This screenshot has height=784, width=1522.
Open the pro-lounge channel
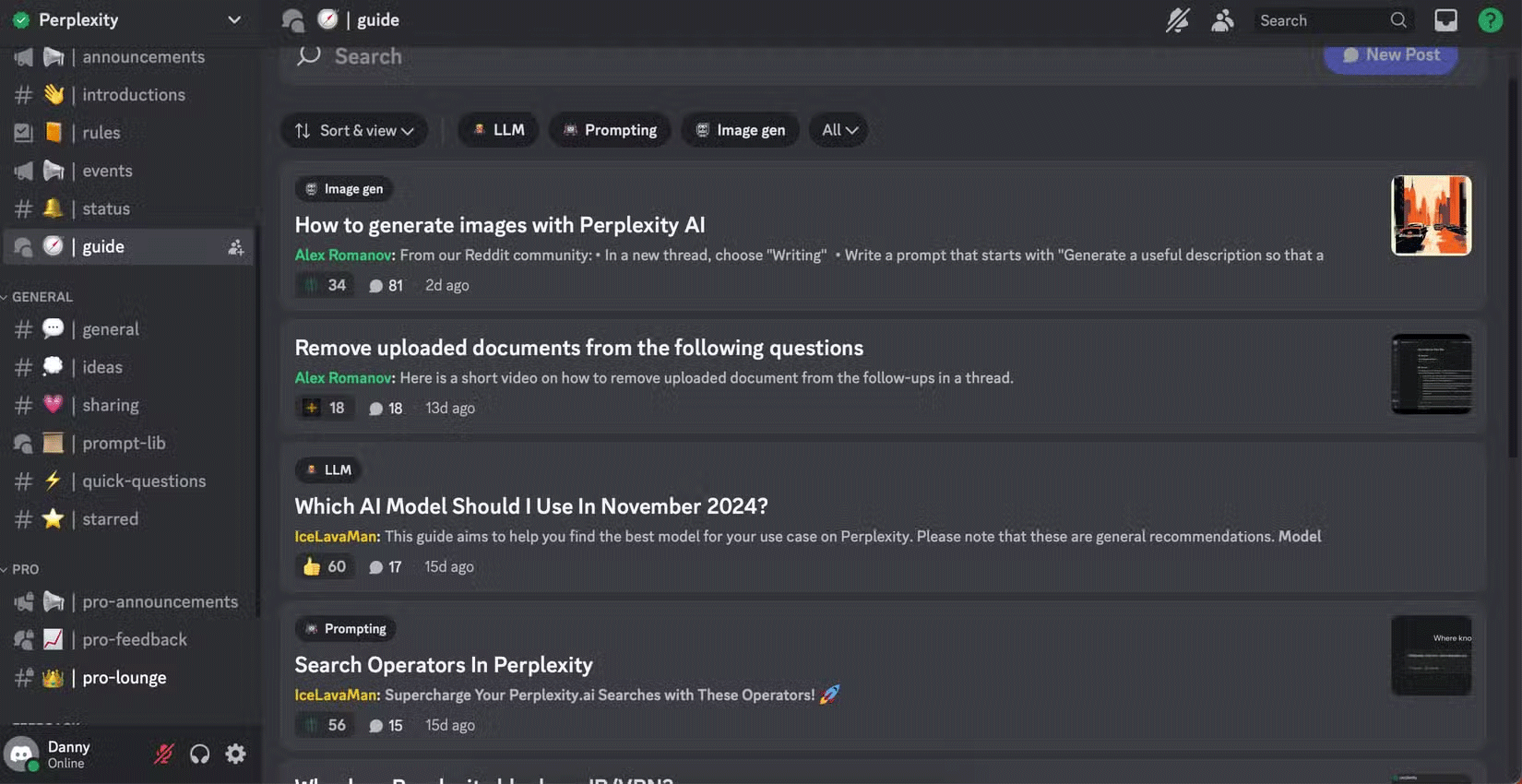125,678
